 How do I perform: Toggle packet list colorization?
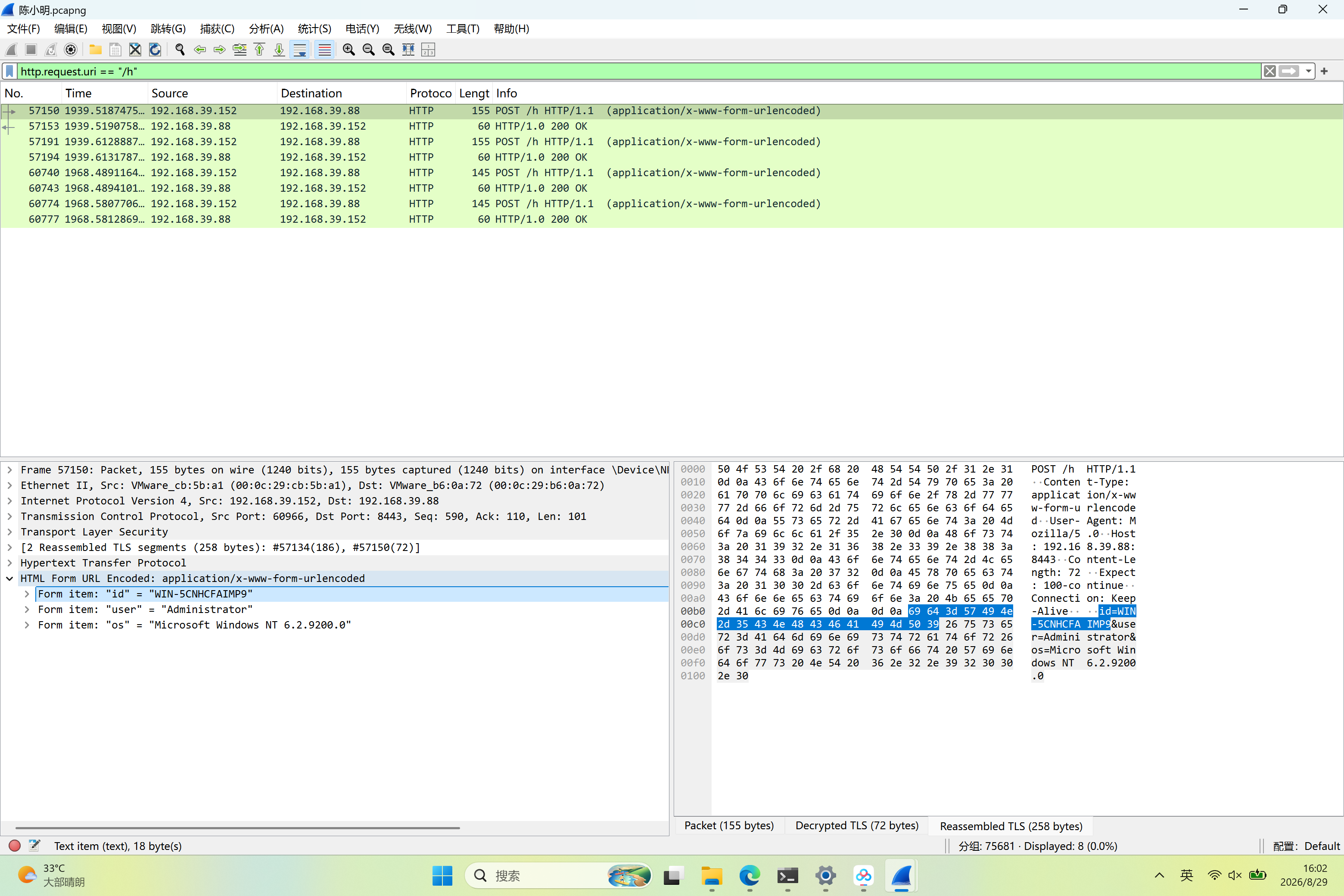pos(324,50)
